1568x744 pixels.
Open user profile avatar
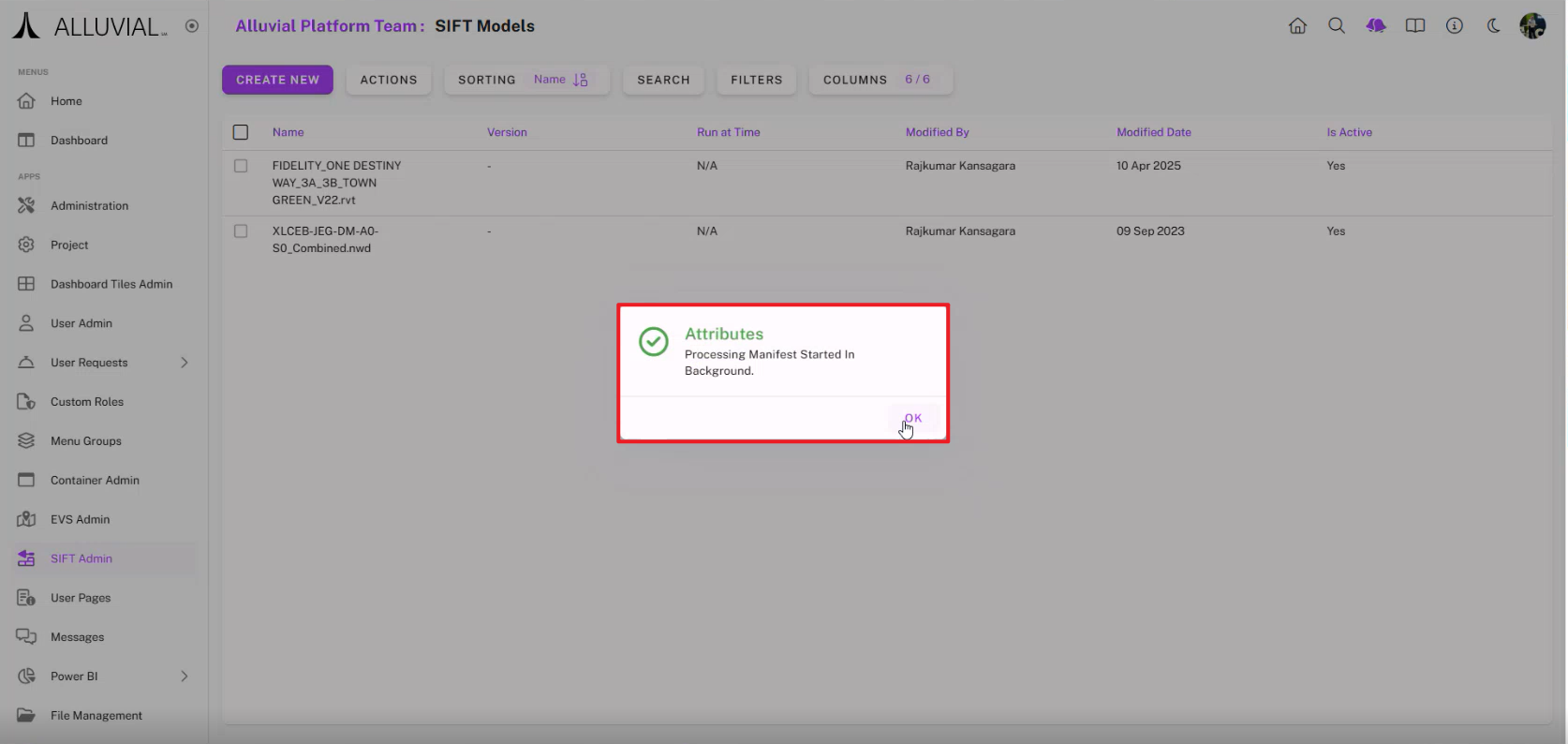point(1532,26)
